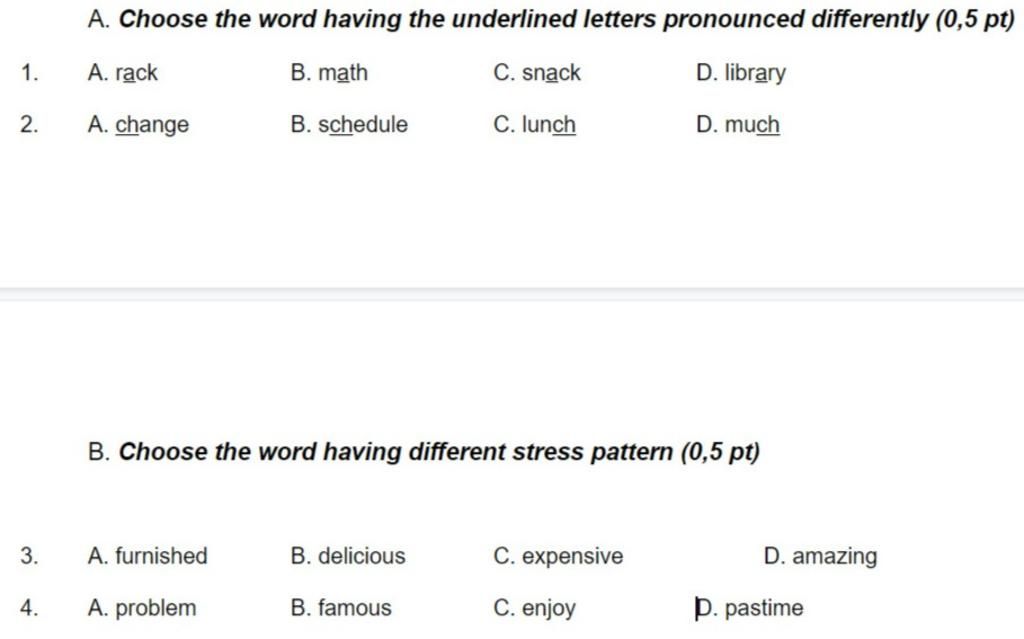Choose option C. enjoy
The height and width of the screenshot is (639, 1024).
[x=535, y=608]
